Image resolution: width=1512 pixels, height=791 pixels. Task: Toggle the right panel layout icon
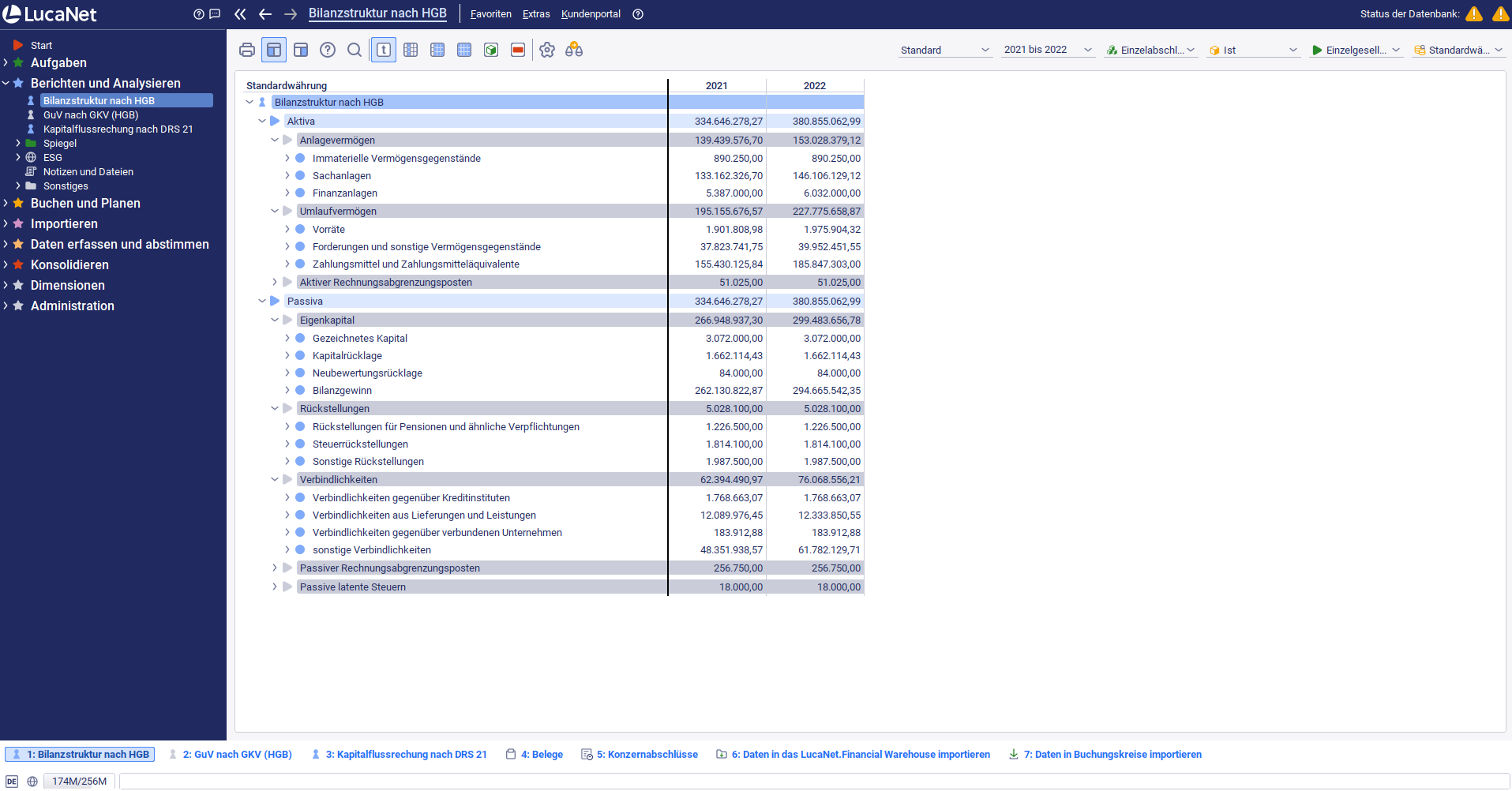tap(301, 50)
